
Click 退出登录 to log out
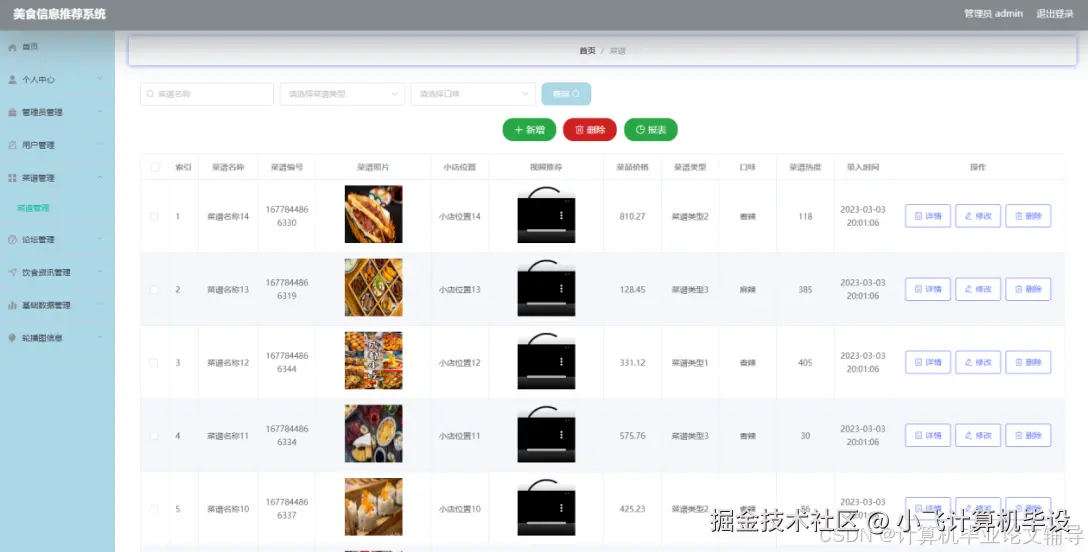(x=1055, y=14)
